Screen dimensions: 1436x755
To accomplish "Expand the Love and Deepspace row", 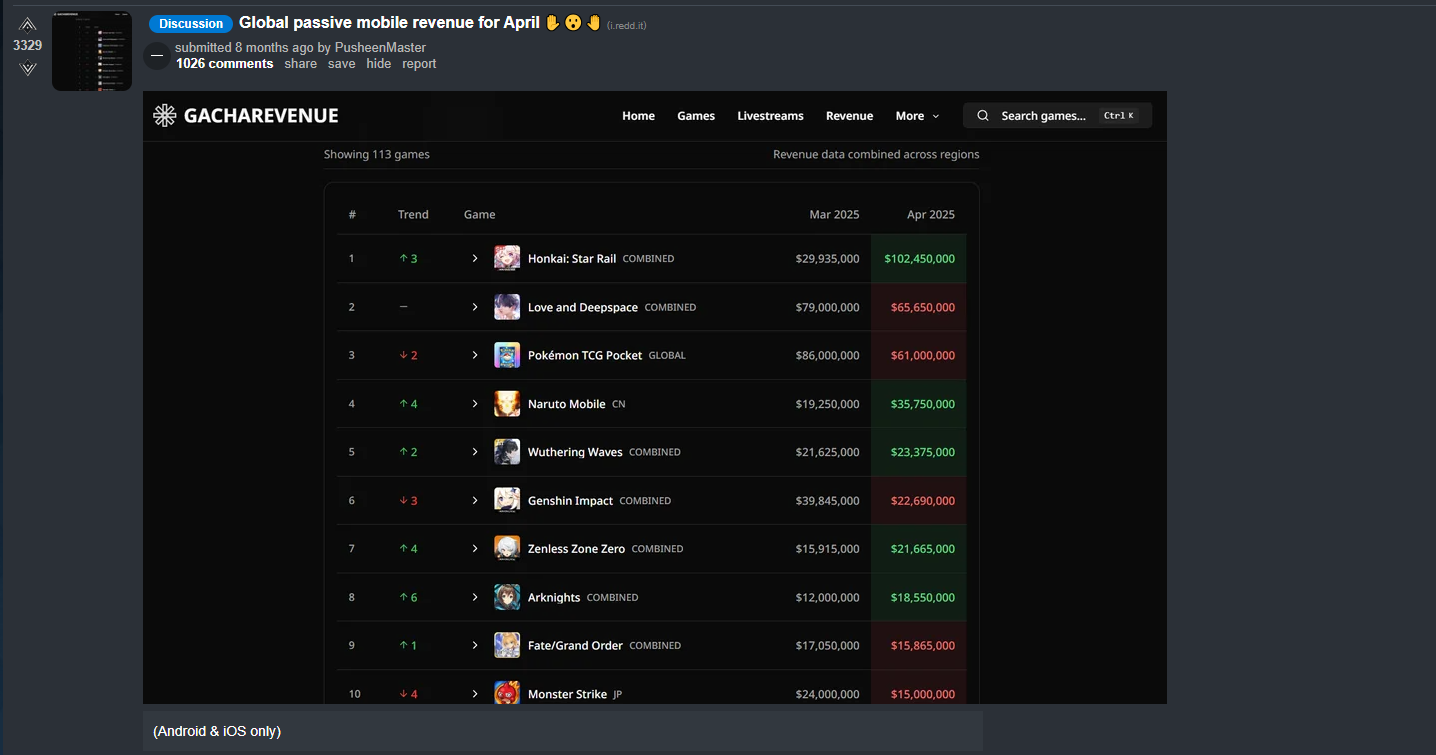I will tap(475, 307).
